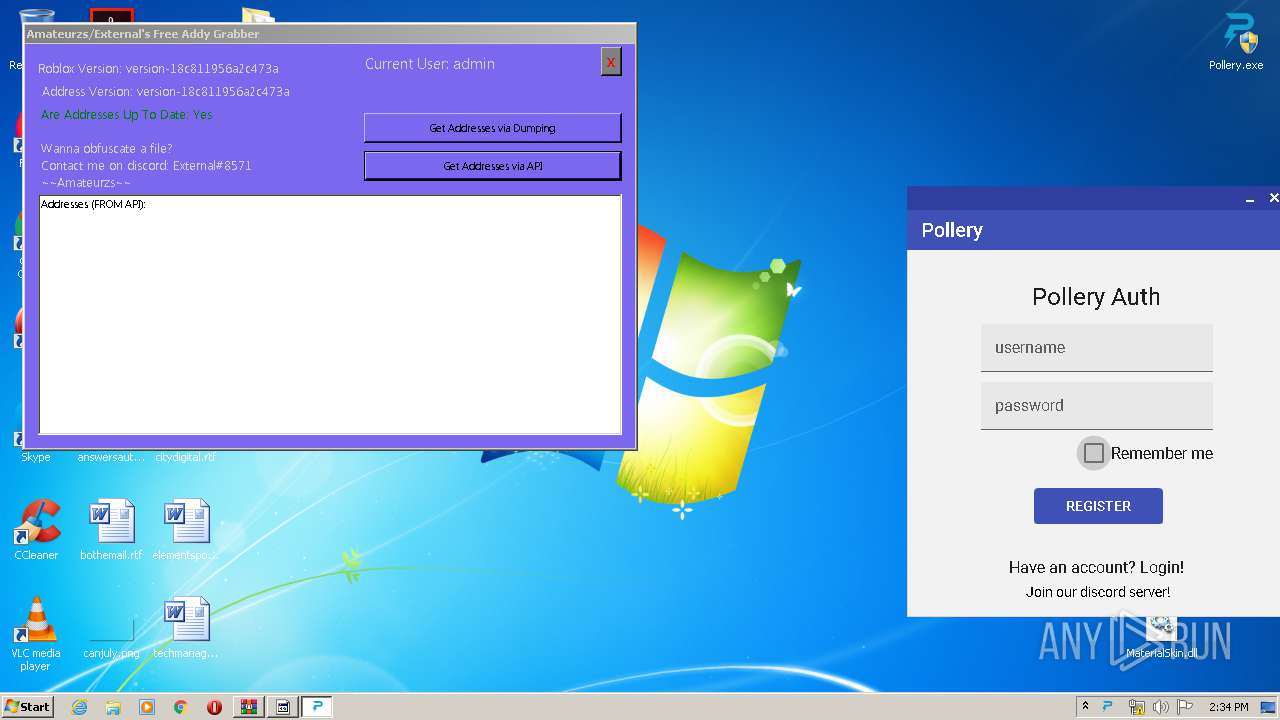This screenshot has width=1280, height=720.
Task: Click the 2:34 PM system clock
Action: tap(1228, 707)
